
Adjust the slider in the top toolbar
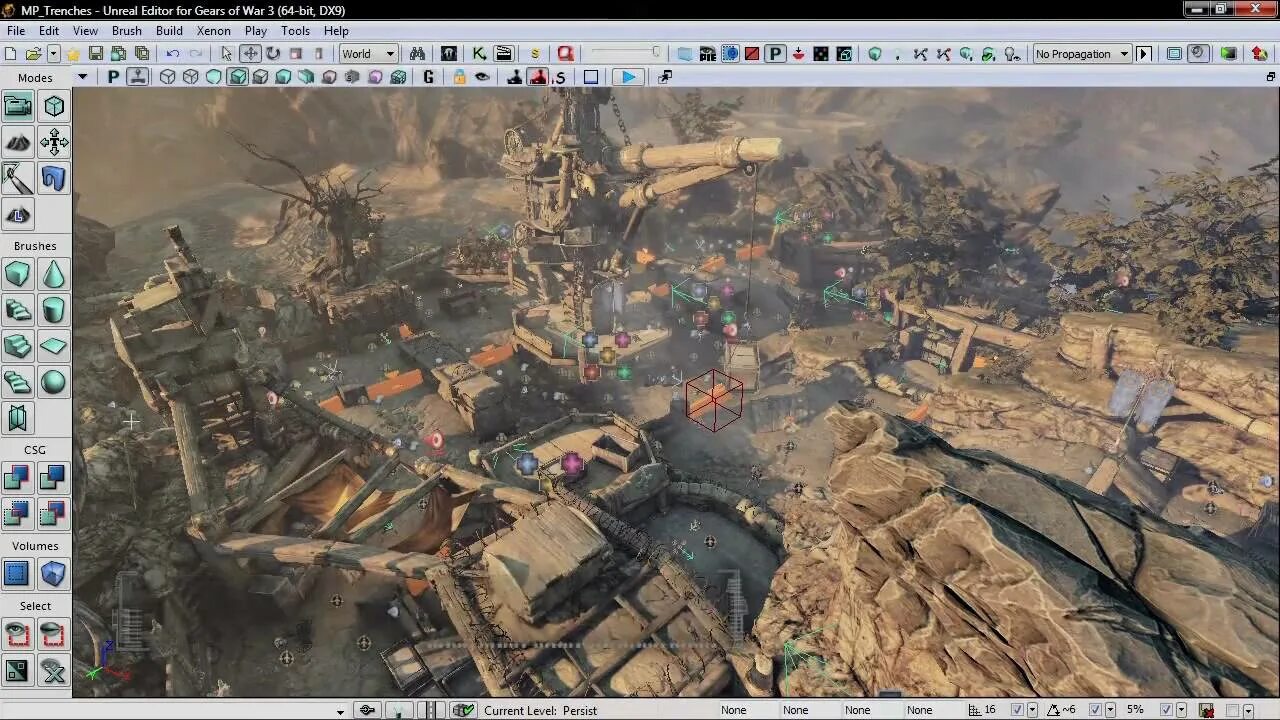626,53
